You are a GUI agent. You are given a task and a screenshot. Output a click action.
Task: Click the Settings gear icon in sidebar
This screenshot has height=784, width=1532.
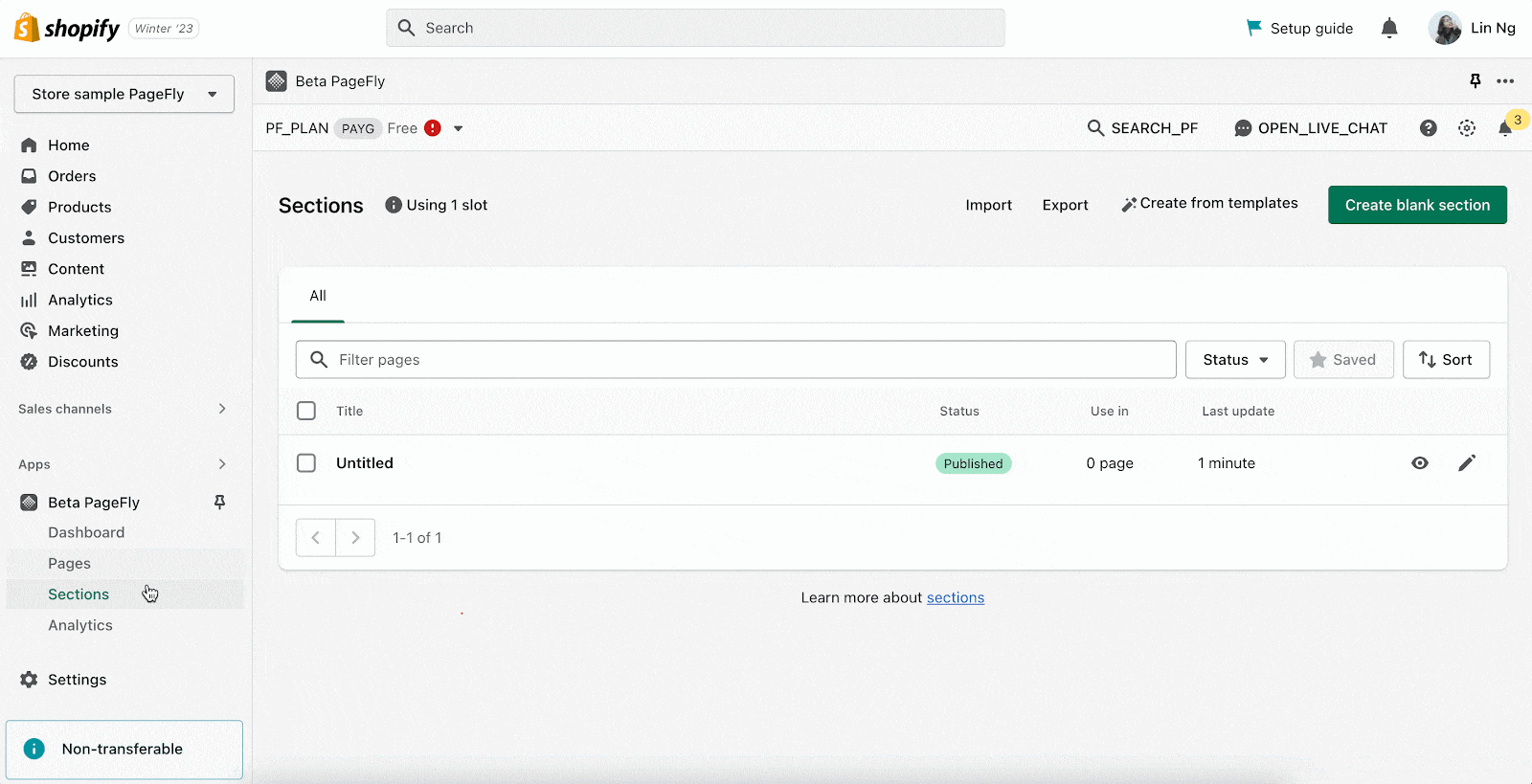pos(29,680)
